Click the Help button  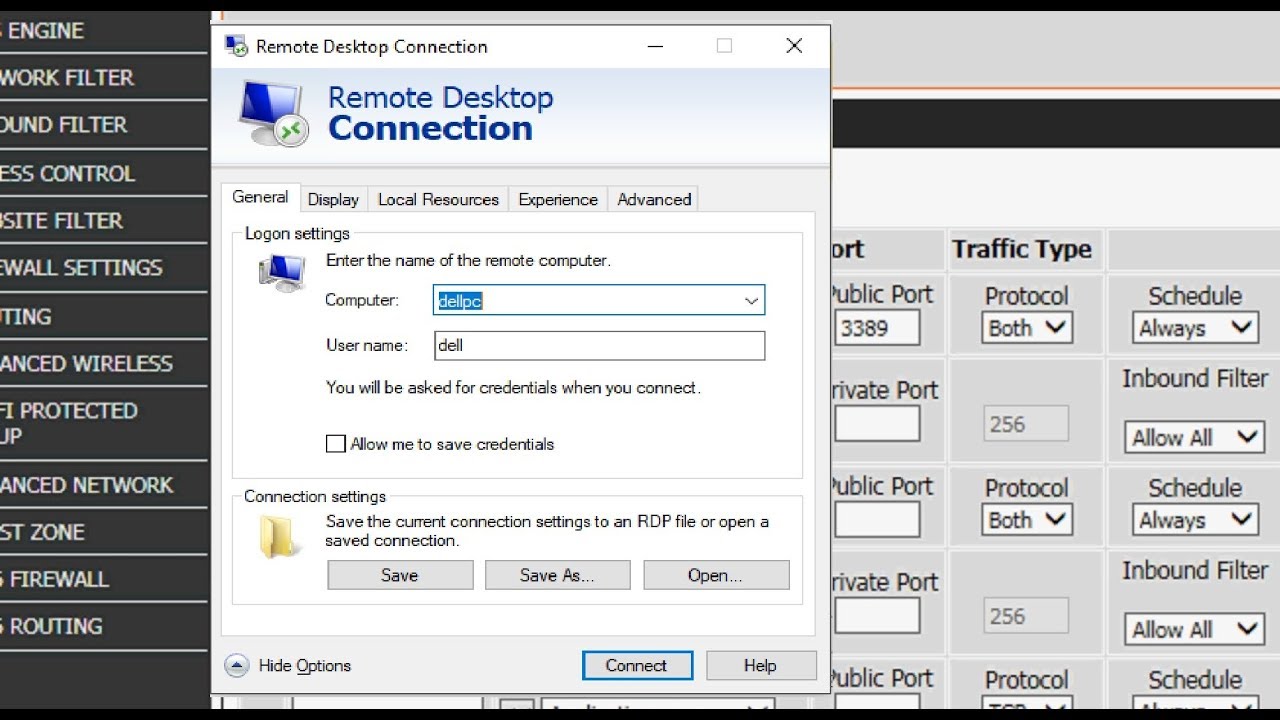(760, 666)
